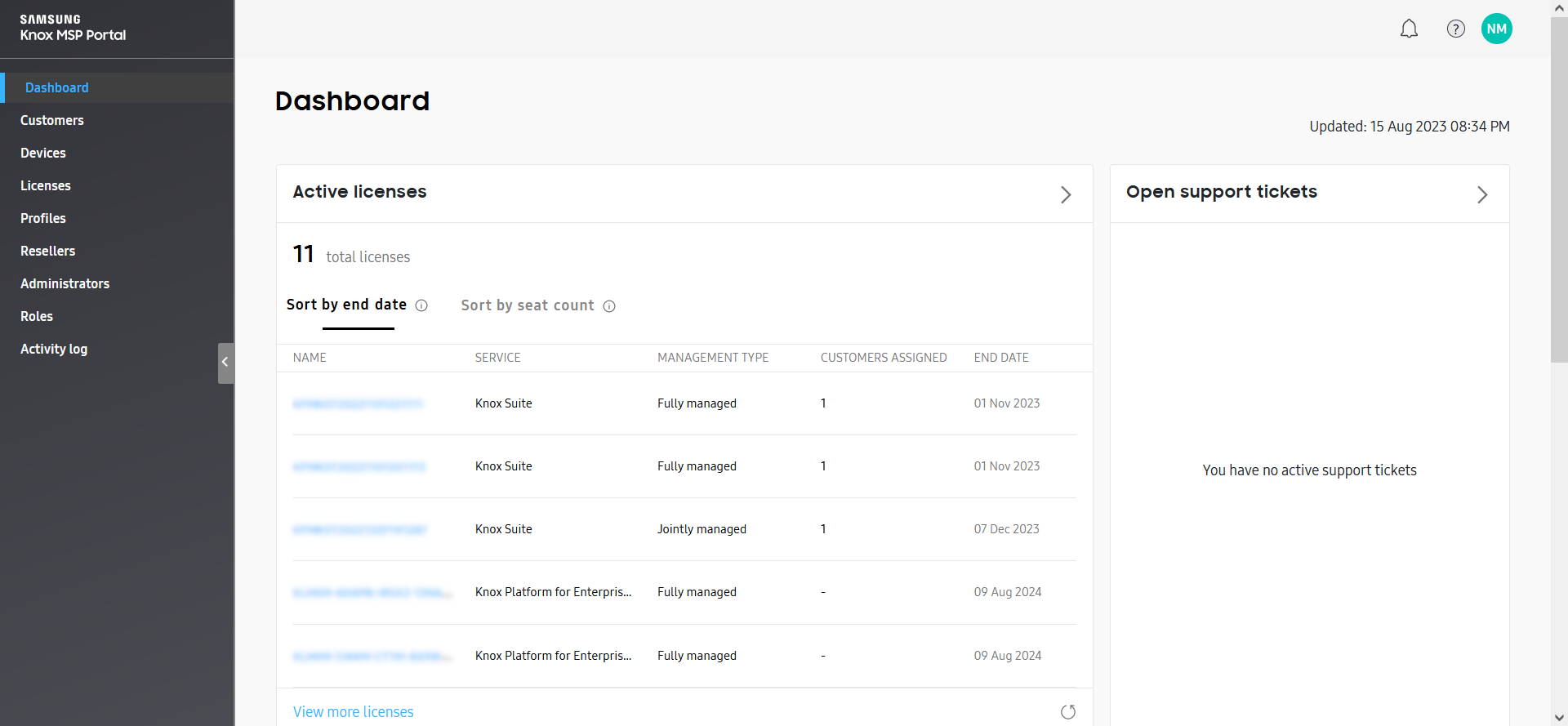Image resolution: width=1568 pixels, height=726 pixels.
Task: Refresh the Active licenses list
Action: tap(1067, 712)
